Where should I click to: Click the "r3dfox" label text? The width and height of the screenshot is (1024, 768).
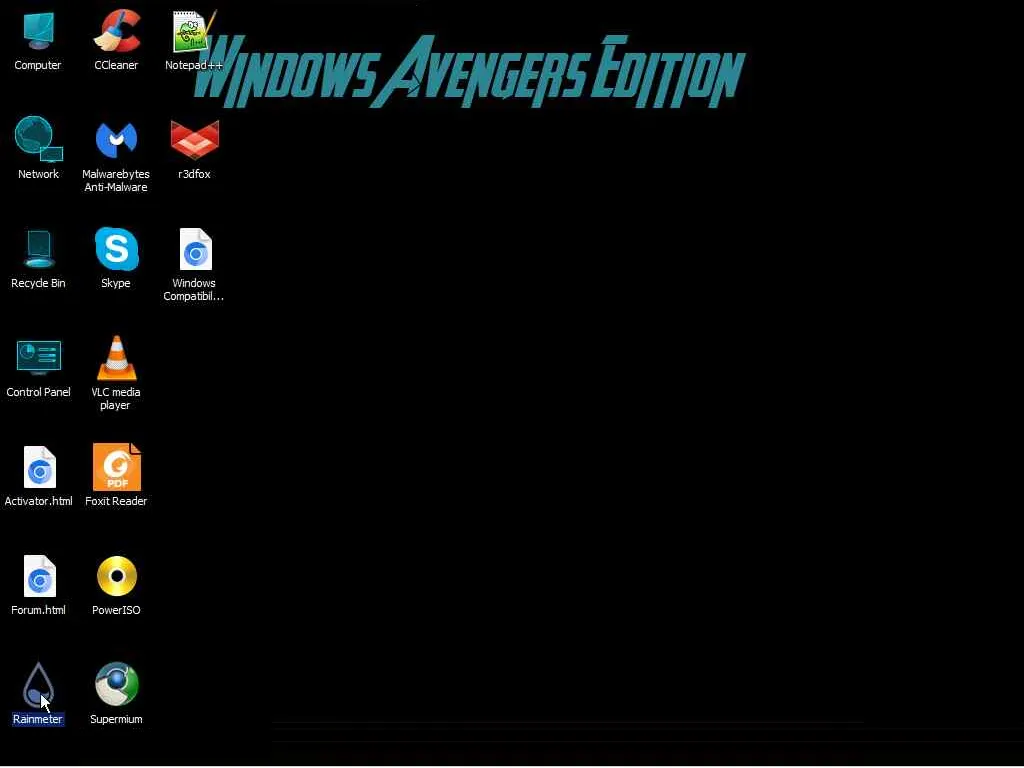(194, 174)
